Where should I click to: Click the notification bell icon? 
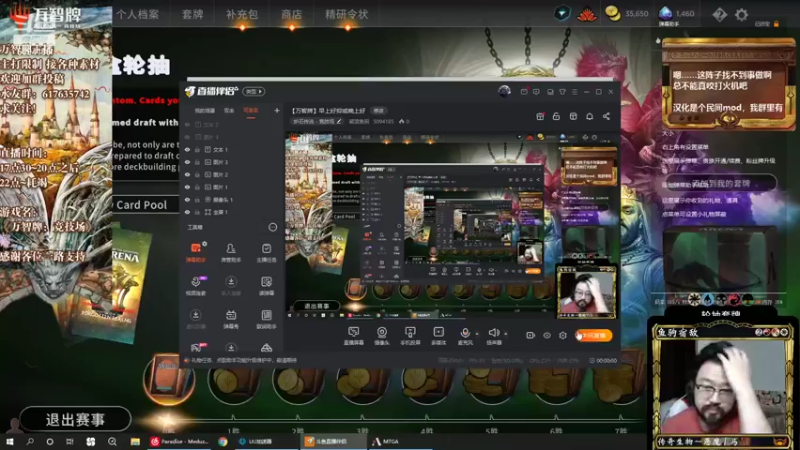click(x=589, y=116)
